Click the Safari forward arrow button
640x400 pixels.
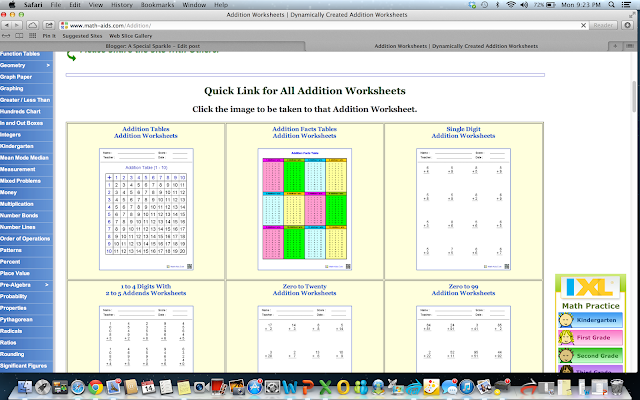17,25
